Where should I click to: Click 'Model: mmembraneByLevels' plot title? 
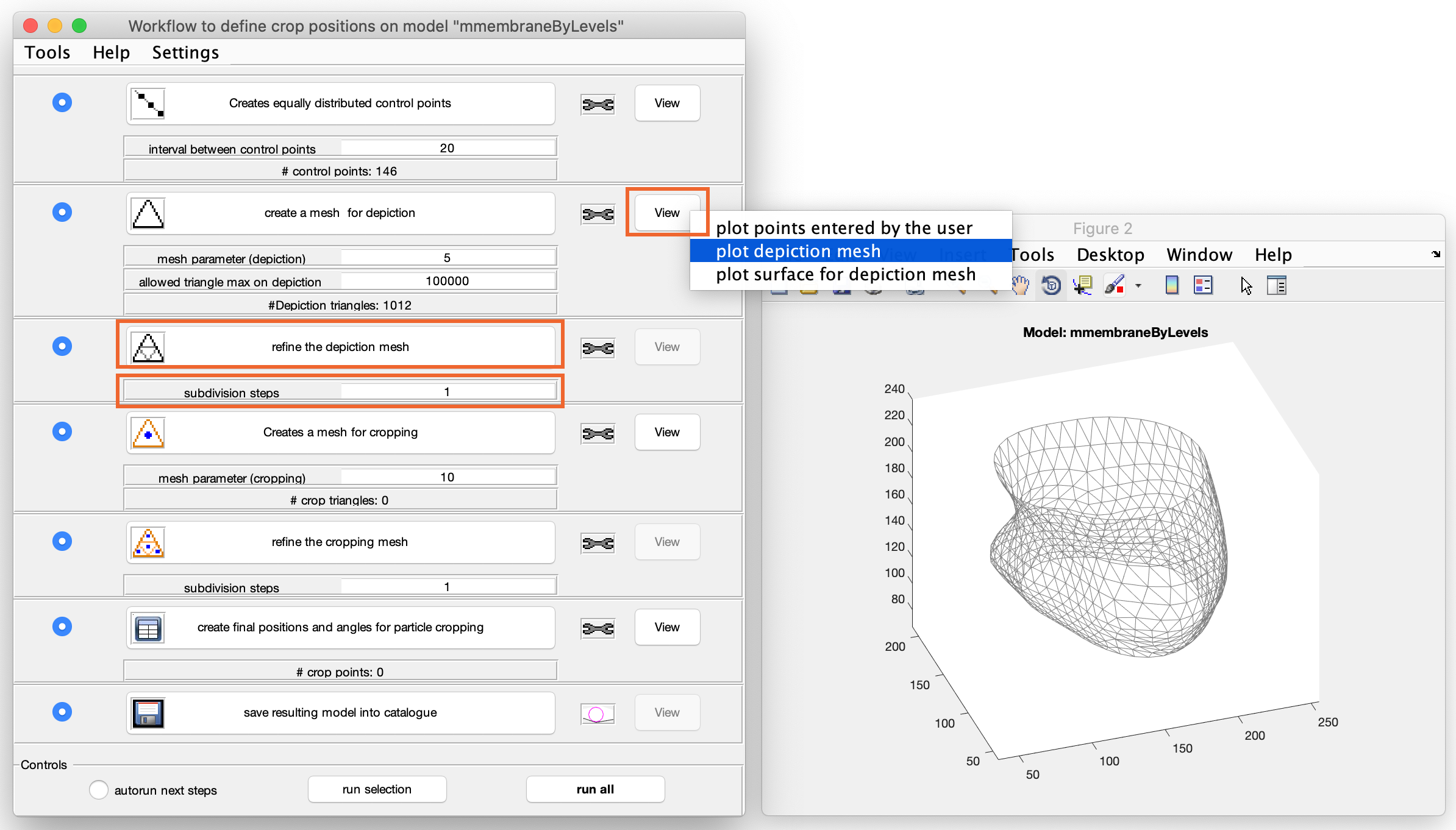click(1115, 332)
